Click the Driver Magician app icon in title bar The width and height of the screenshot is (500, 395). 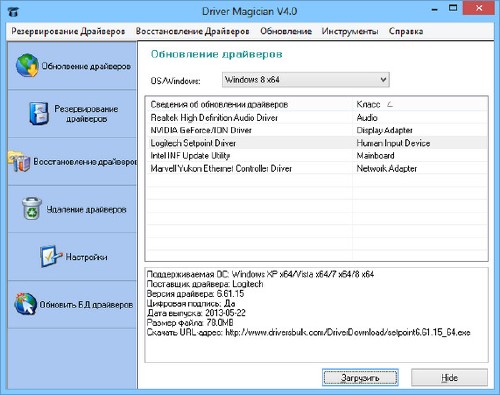13,12
